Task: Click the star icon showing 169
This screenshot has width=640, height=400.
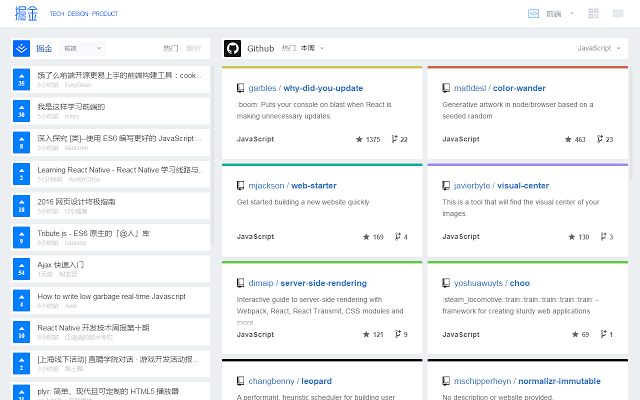Action: (366, 237)
